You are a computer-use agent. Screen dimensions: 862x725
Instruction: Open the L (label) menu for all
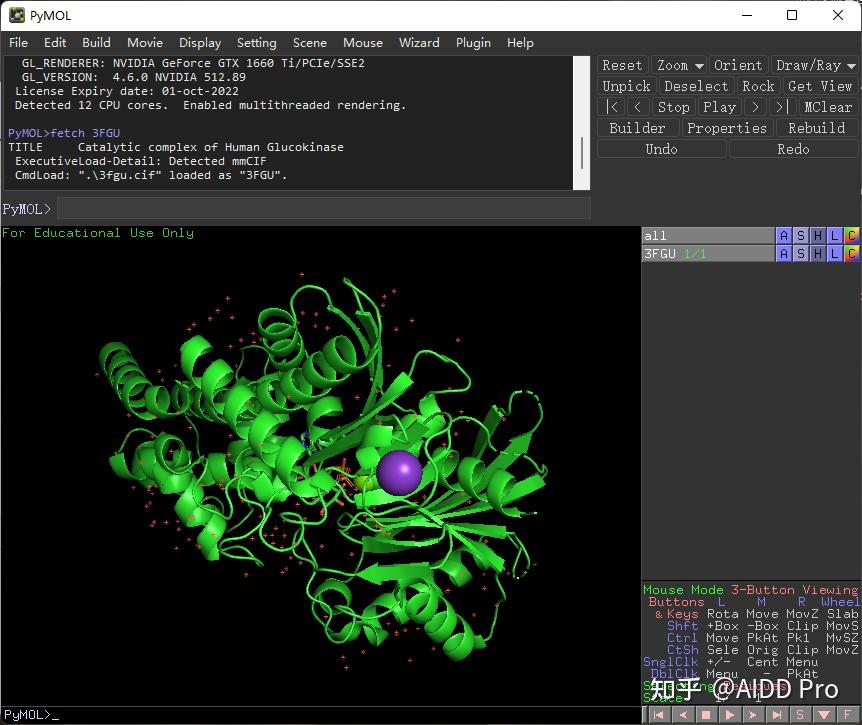tap(835, 236)
